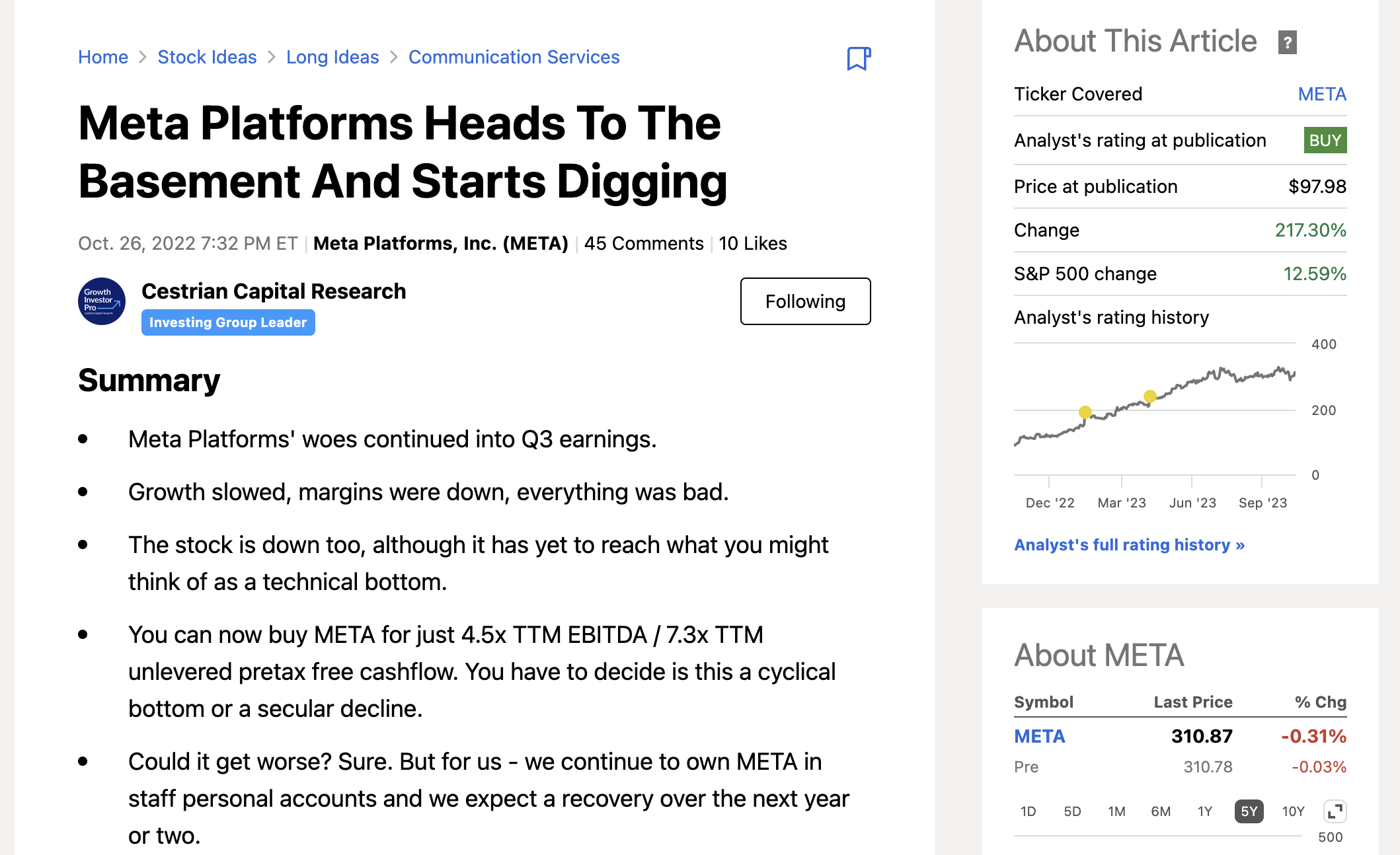Click the second yellow rating marker
Viewport: 1400px width, 855px height.
pyautogui.click(x=1150, y=396)
